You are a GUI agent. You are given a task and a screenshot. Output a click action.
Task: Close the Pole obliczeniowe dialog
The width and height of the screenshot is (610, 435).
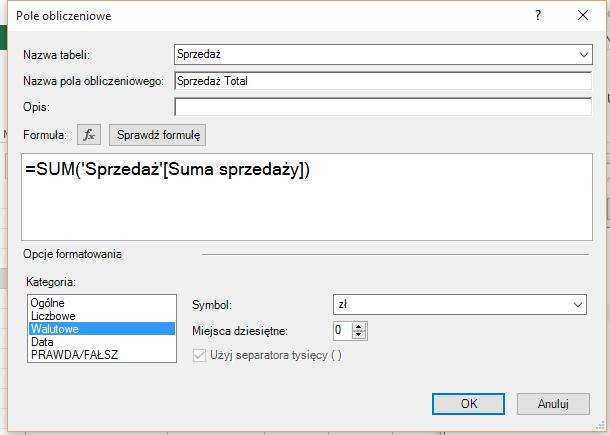point(583,16)
